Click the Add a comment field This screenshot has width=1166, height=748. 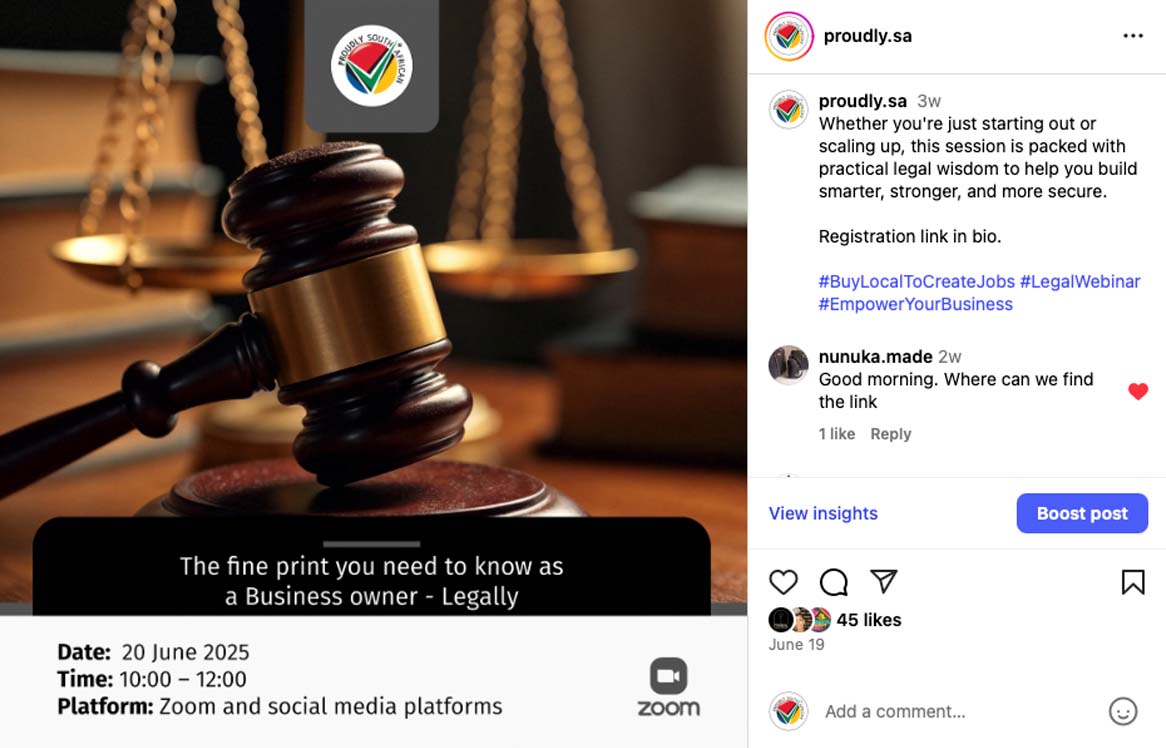(959, 712)
